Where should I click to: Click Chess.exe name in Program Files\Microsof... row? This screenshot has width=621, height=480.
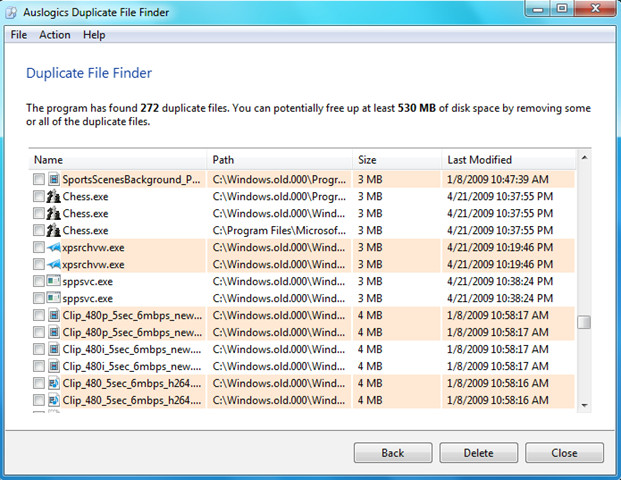pos(85,230)
